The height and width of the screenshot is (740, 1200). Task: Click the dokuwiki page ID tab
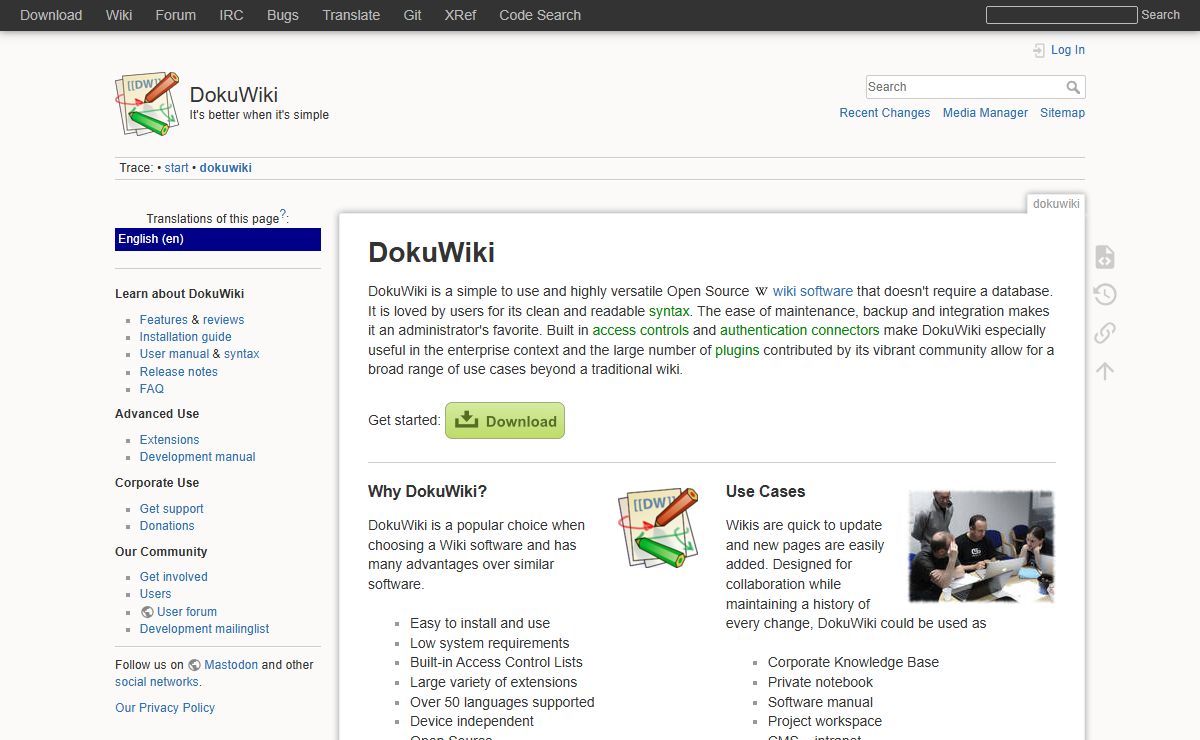pos(1056,204)
